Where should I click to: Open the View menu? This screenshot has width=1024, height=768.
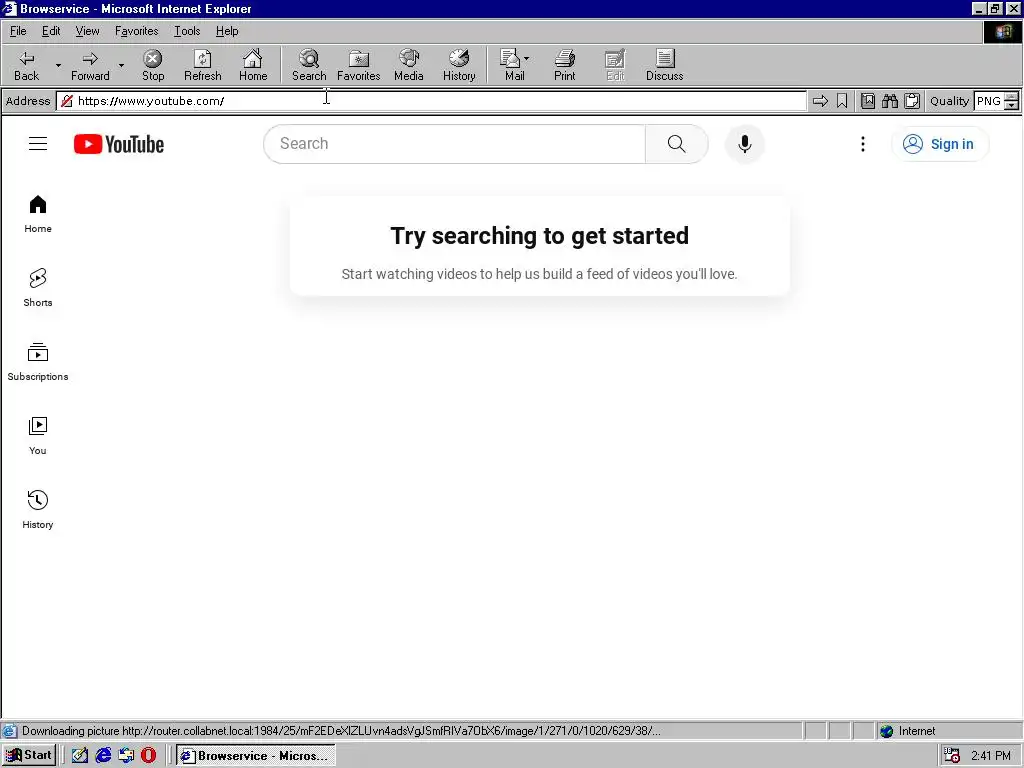tap(88, 31)
